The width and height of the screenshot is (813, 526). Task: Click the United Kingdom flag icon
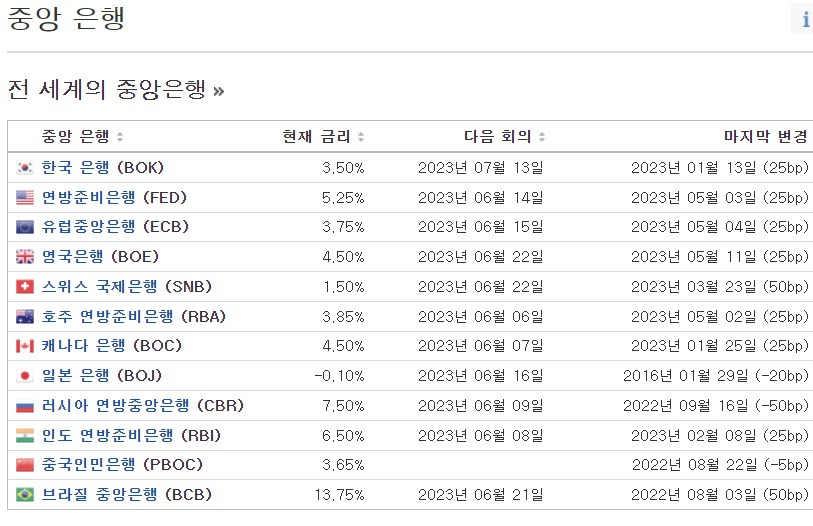[25, 257]
